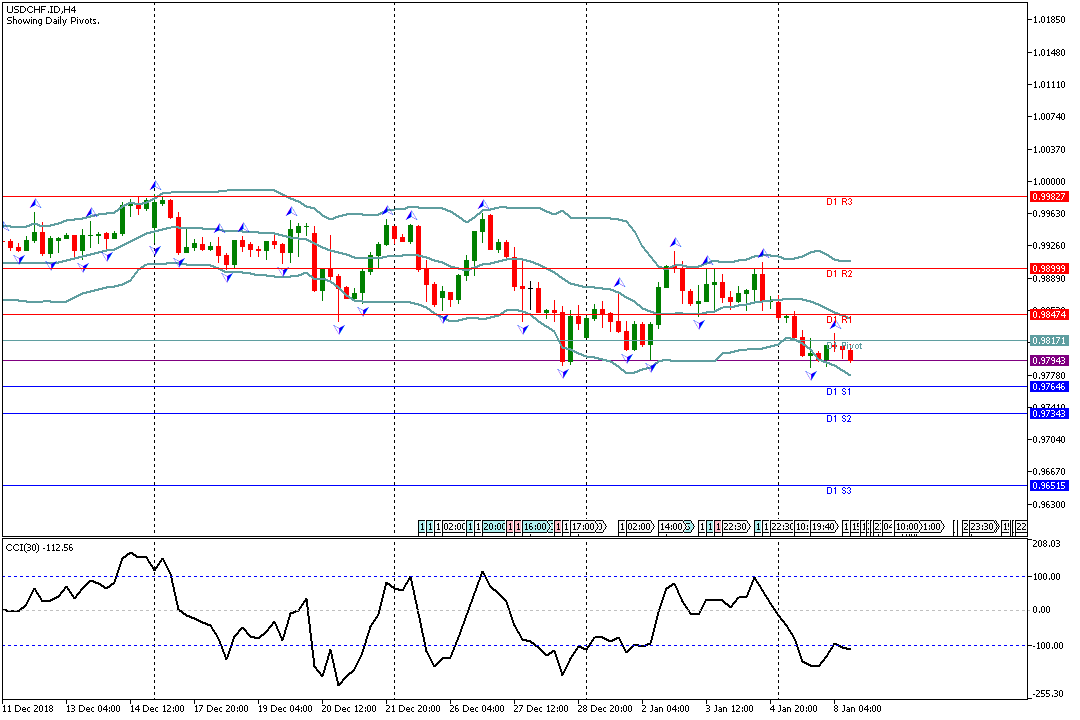The image size is (1080, 720).
Task: Select the D1 R2 resistance label
Action: coord(838,273)
